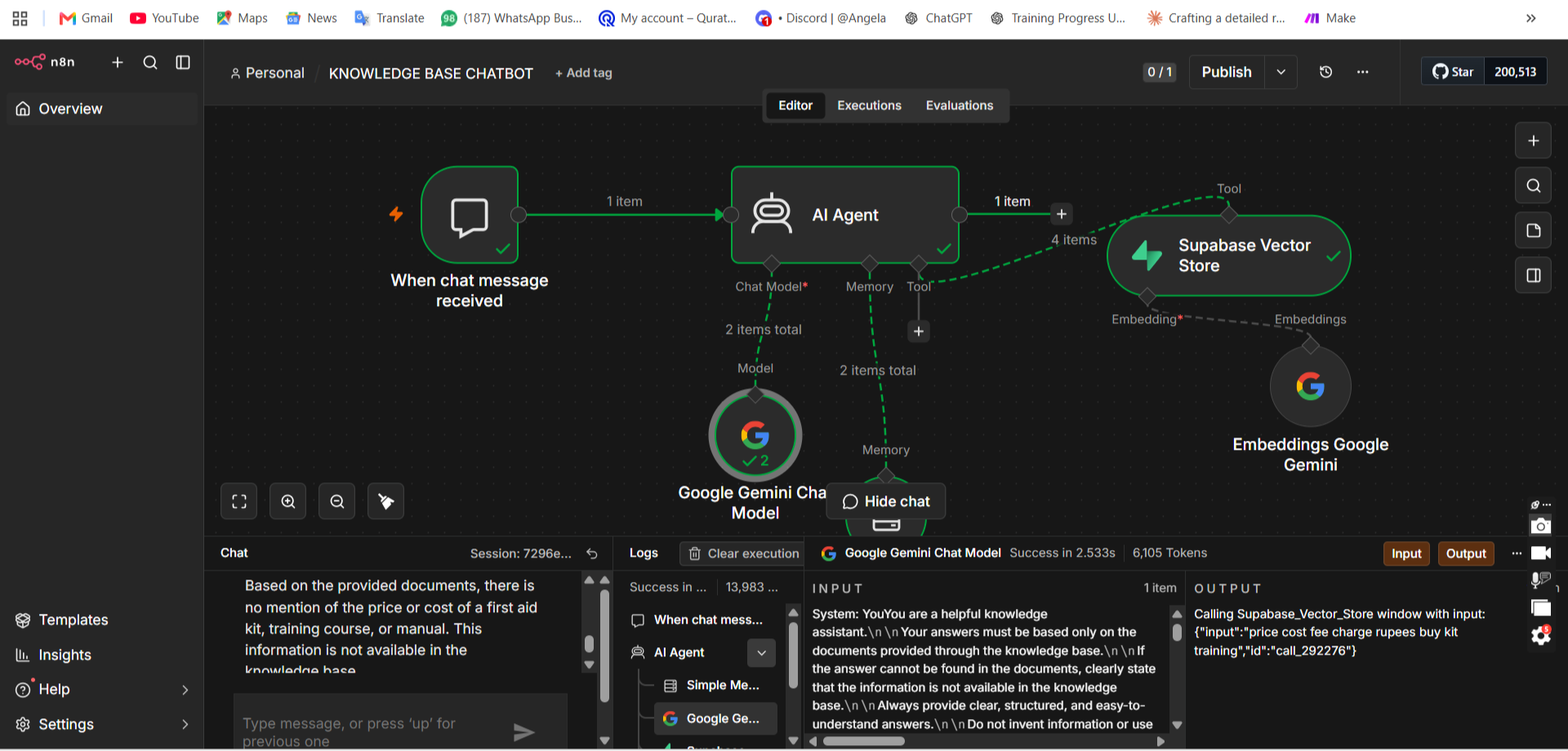Viewport: 1568px width, 751px height.
Task: Select the Supabase Vector Store node
Action: click(x=1228, y=256)
